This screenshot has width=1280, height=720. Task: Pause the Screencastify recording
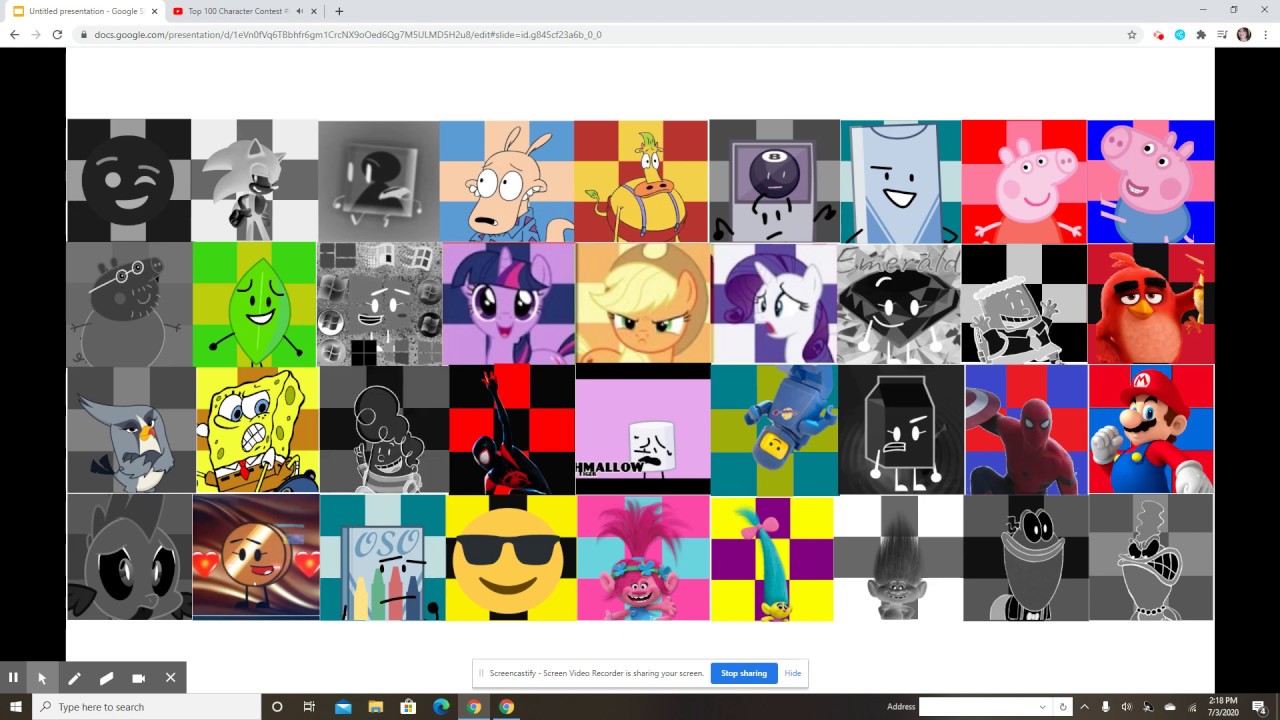pos(13,677)
